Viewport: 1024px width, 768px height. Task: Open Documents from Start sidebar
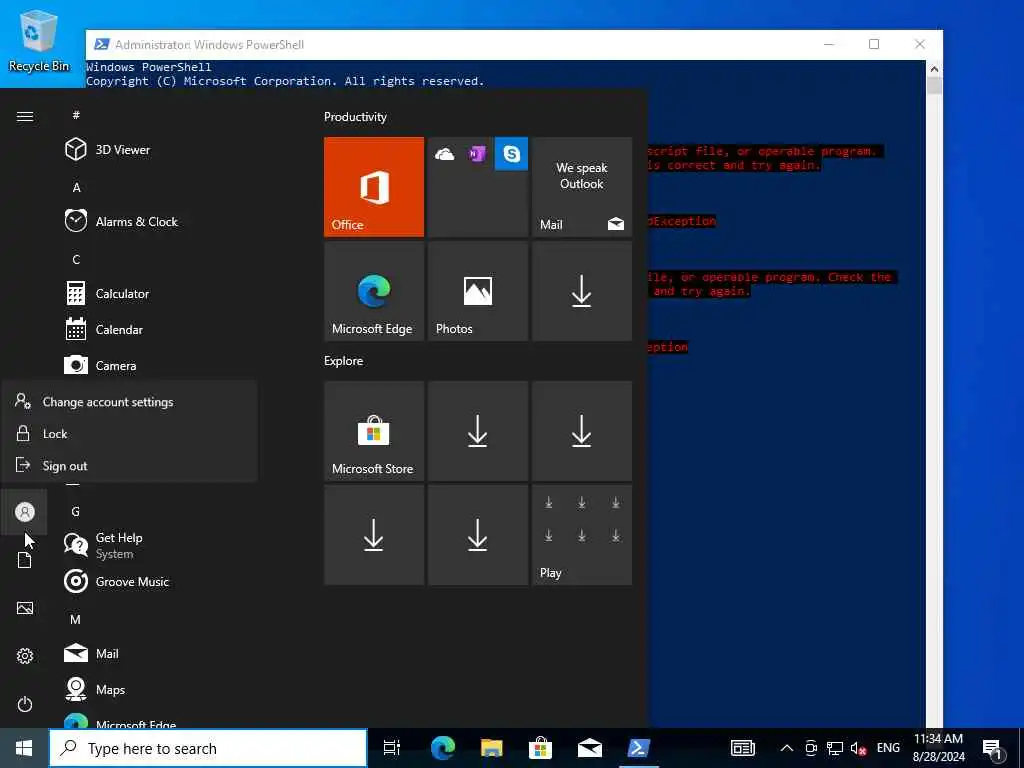click(x=25, y=560)
